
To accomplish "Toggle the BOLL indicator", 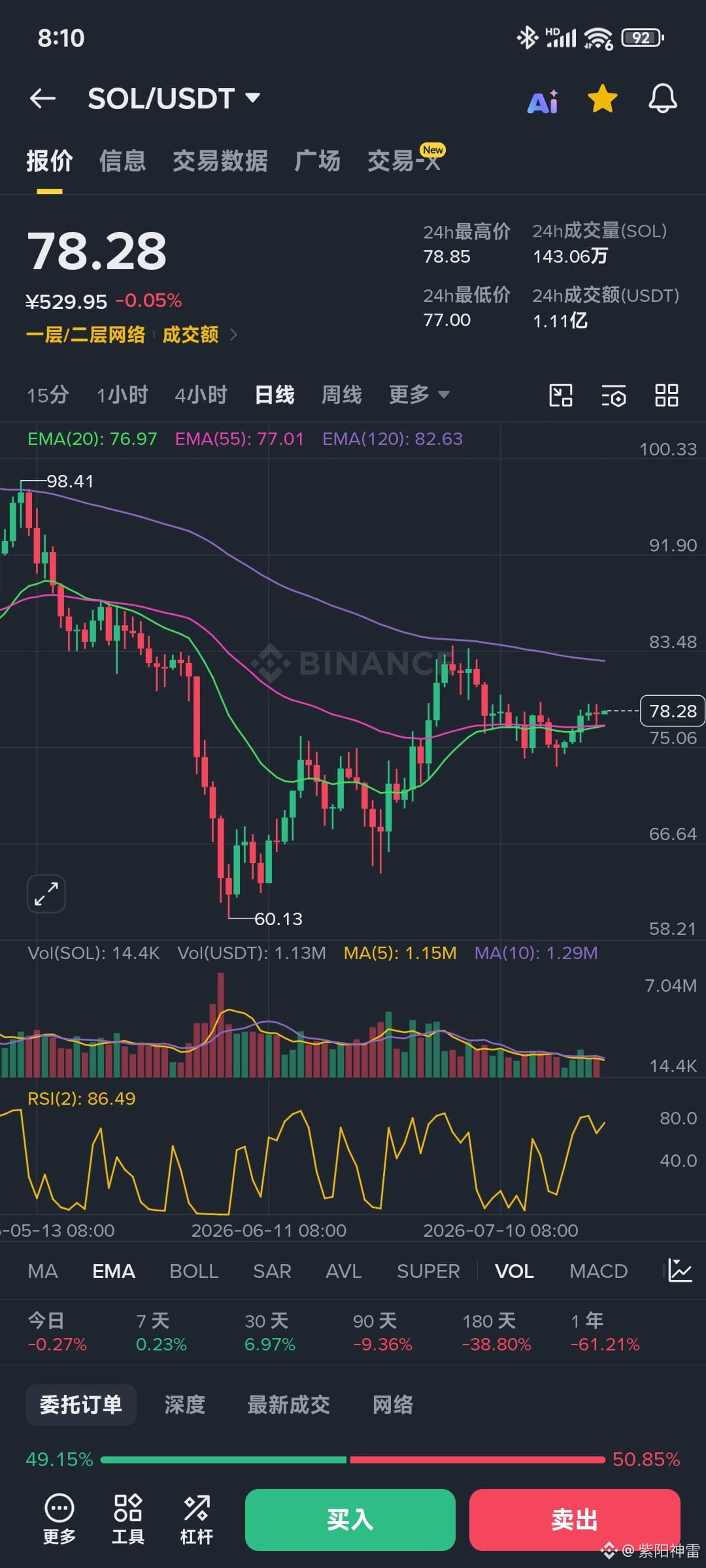I will [x=193, y=1271].
